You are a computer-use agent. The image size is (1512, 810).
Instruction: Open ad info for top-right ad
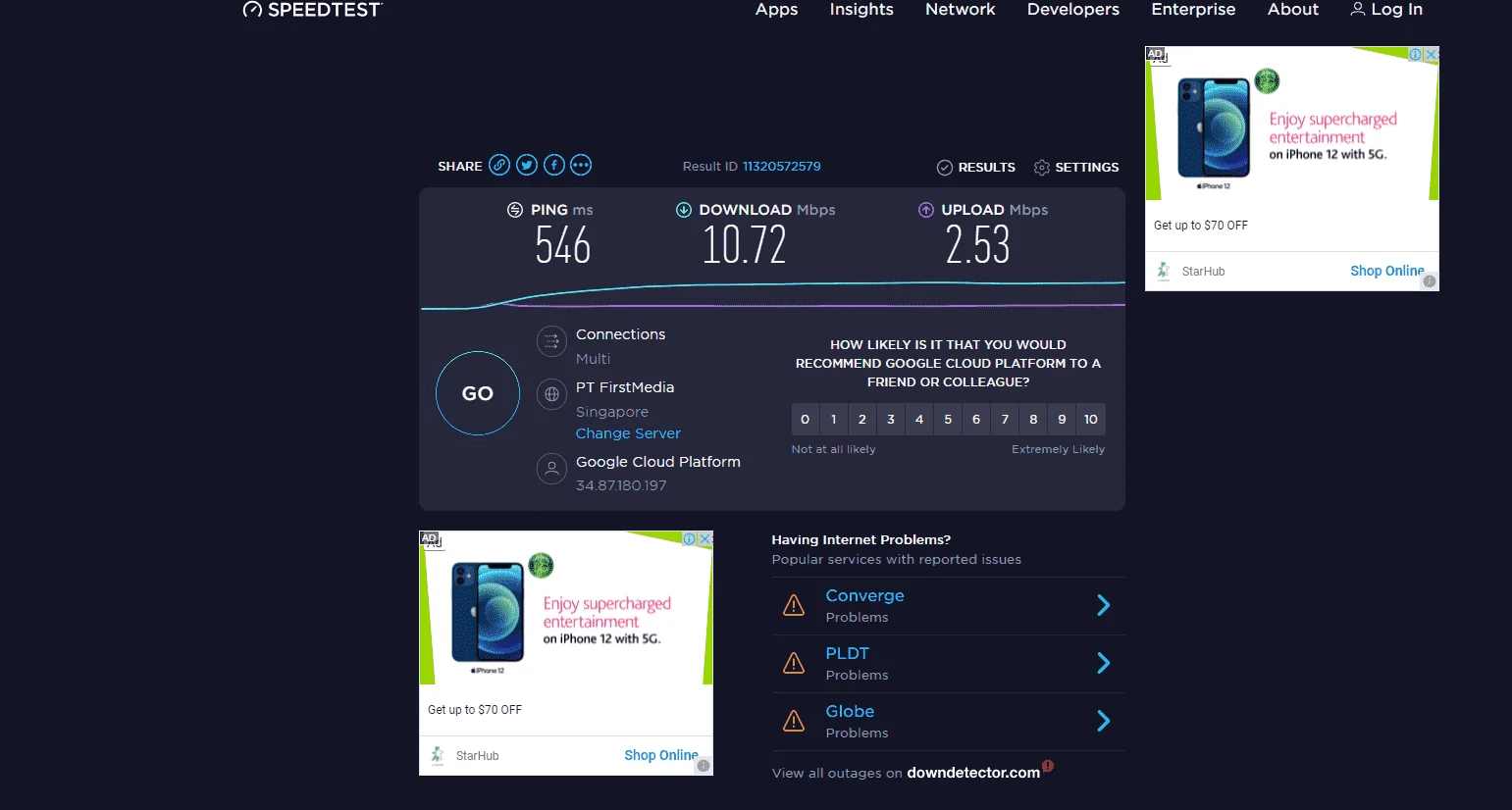[x=1416, y=55]
